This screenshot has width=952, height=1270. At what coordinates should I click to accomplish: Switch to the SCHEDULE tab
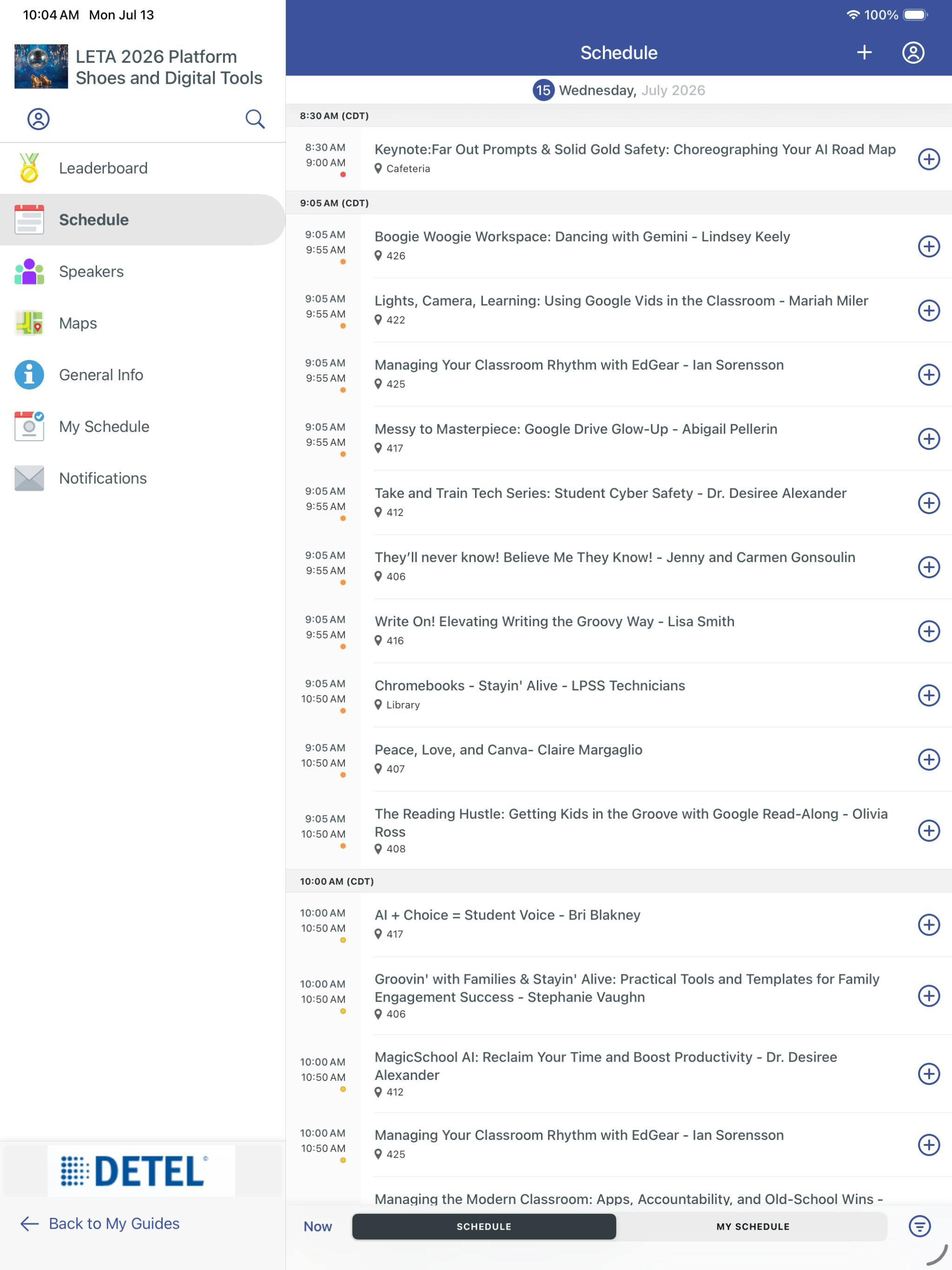(484, 1226)
